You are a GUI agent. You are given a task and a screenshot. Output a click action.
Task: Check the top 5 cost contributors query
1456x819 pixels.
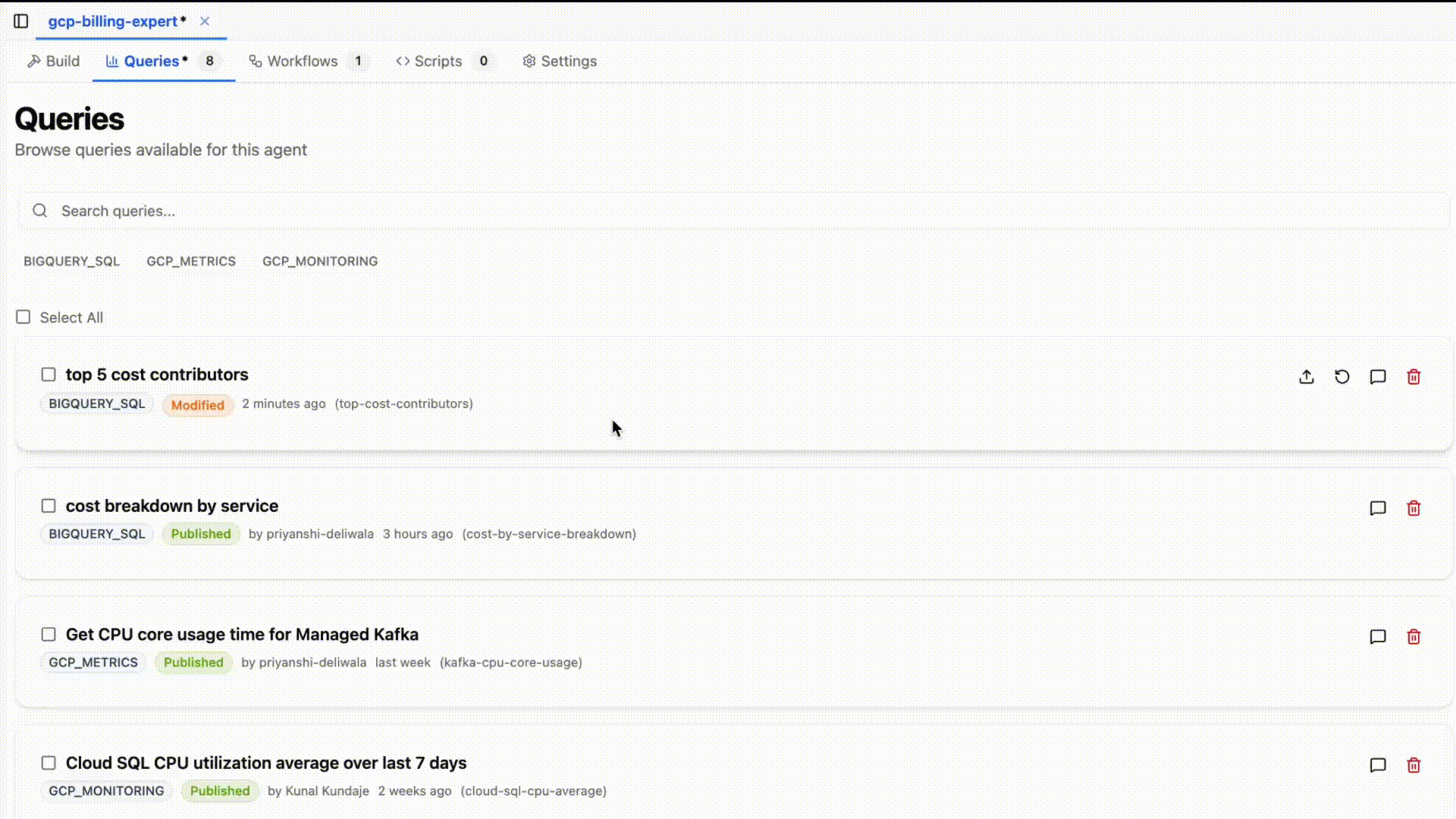(49, 374)
